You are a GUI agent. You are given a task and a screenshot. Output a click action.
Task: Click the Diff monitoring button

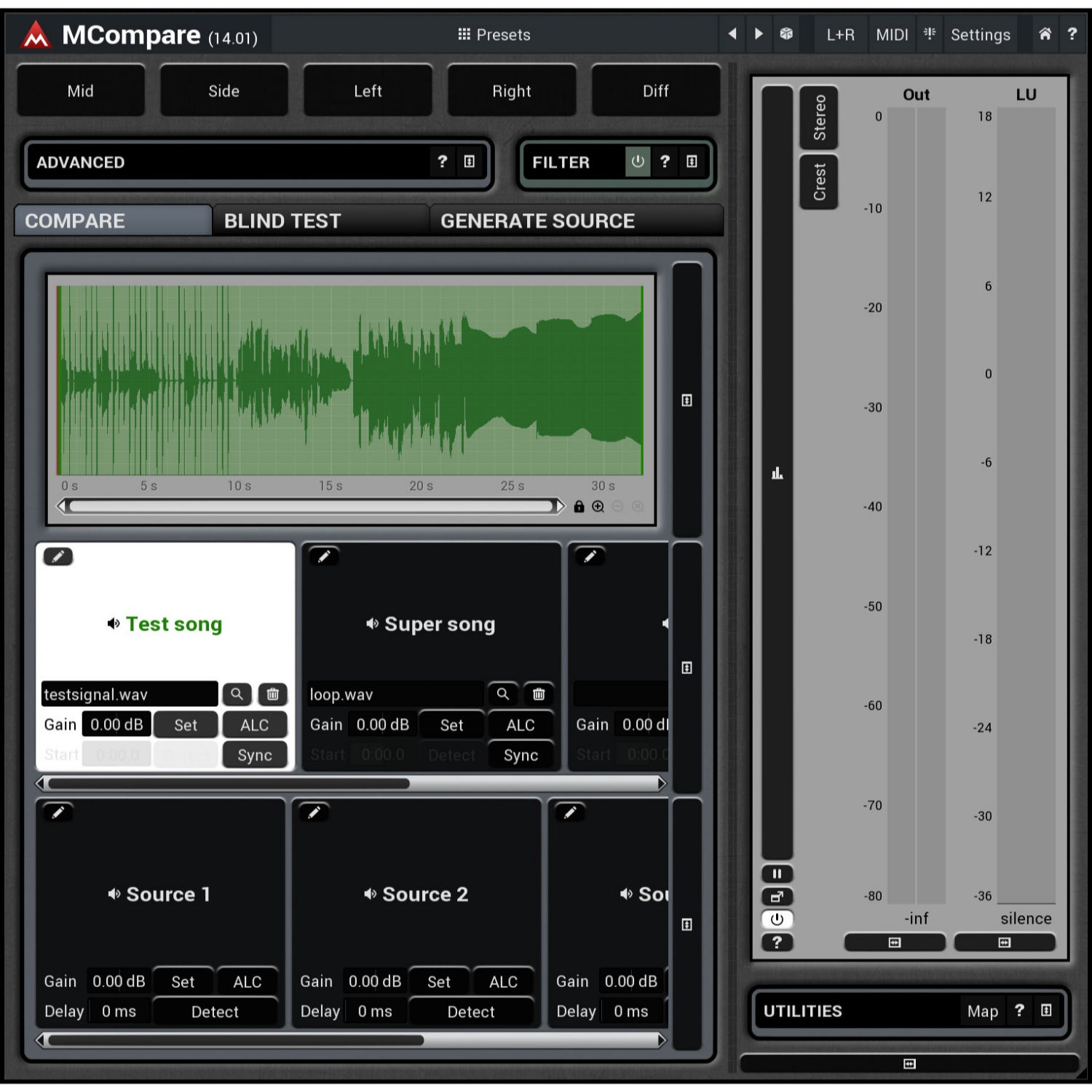point(656,91)
